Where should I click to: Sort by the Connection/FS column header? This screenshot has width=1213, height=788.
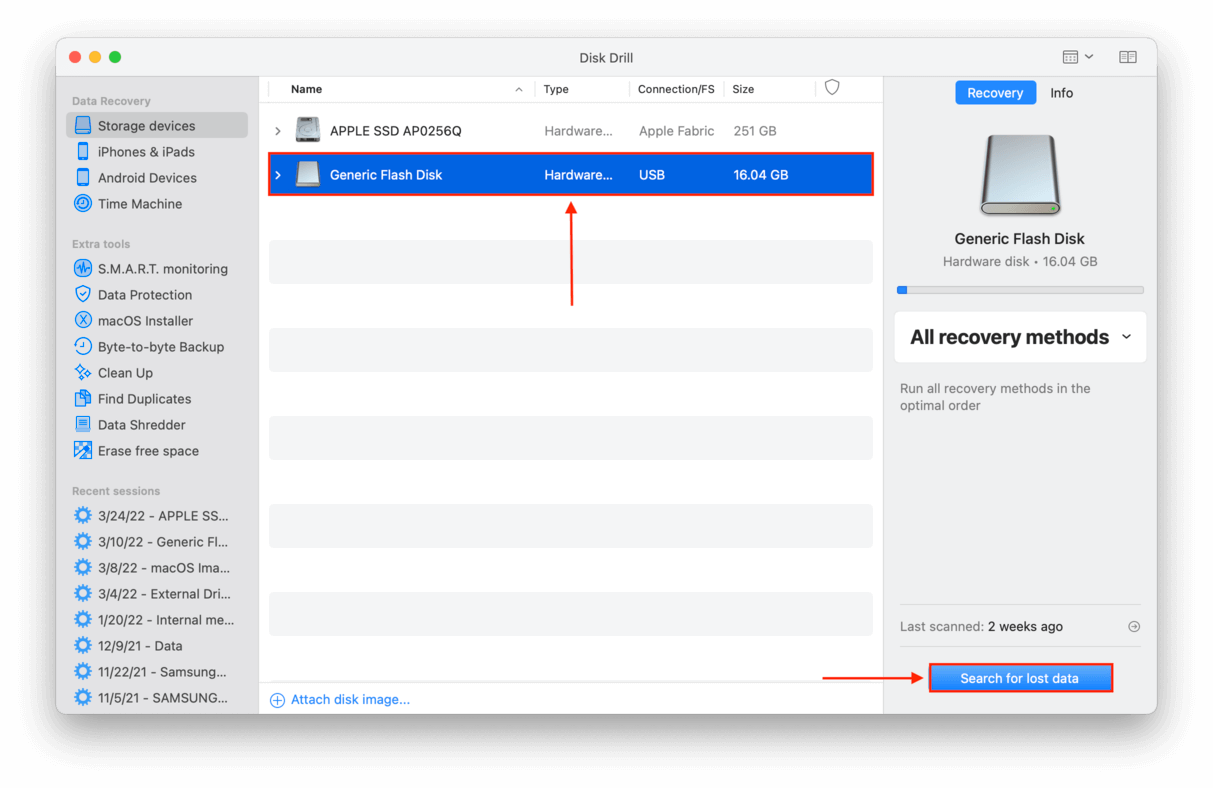tap(677, 89)
